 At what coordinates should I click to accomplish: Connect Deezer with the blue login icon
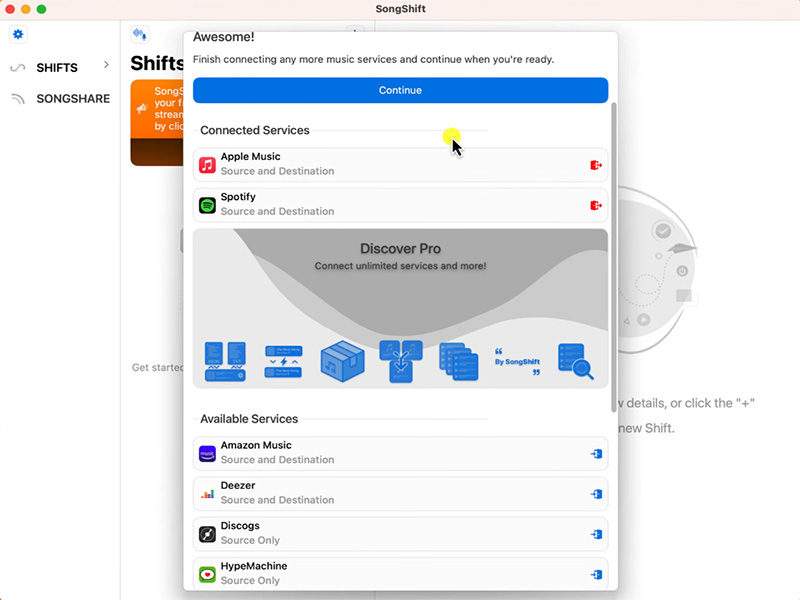596,494
